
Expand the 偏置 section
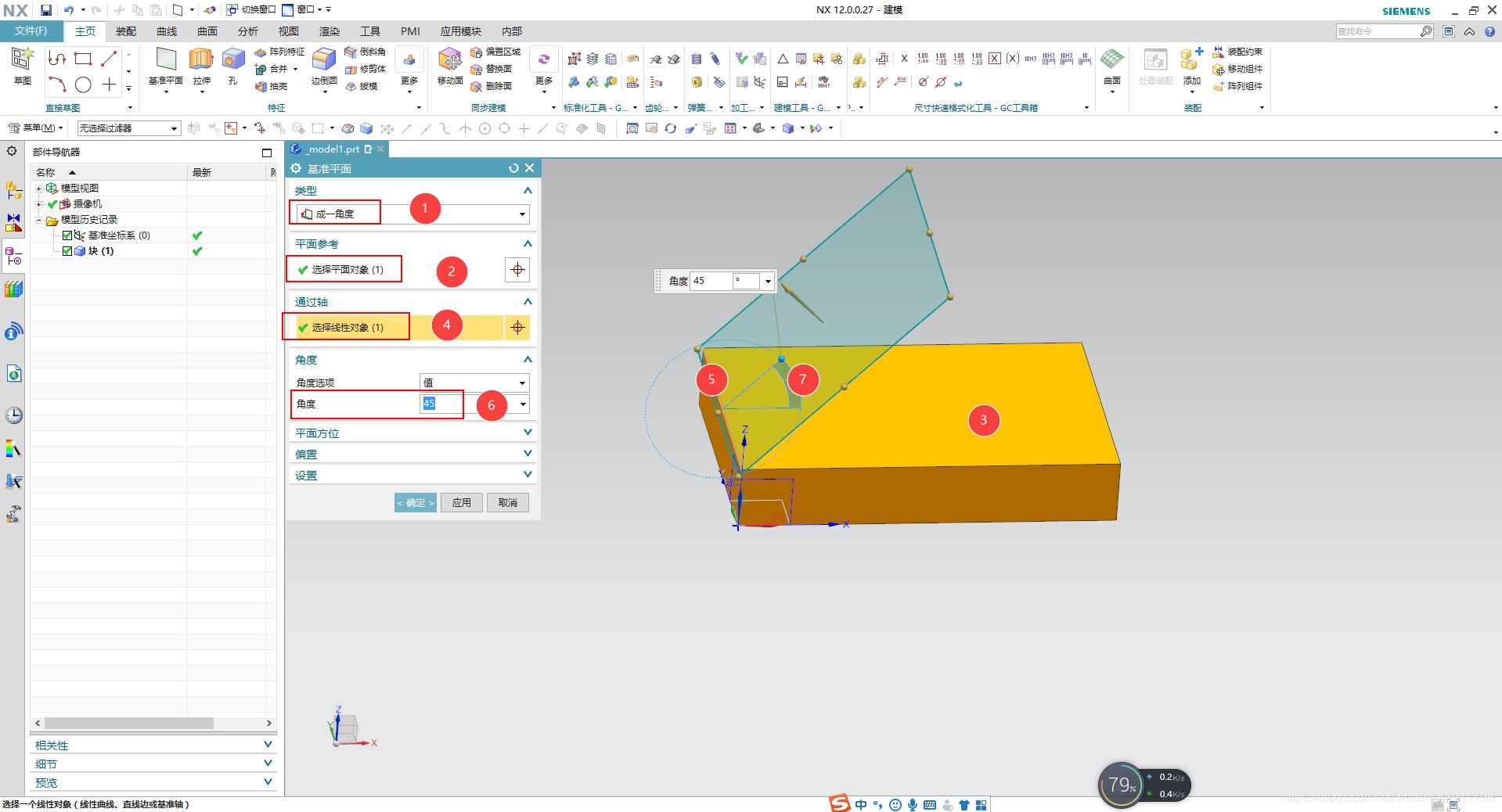coord(528,454)
